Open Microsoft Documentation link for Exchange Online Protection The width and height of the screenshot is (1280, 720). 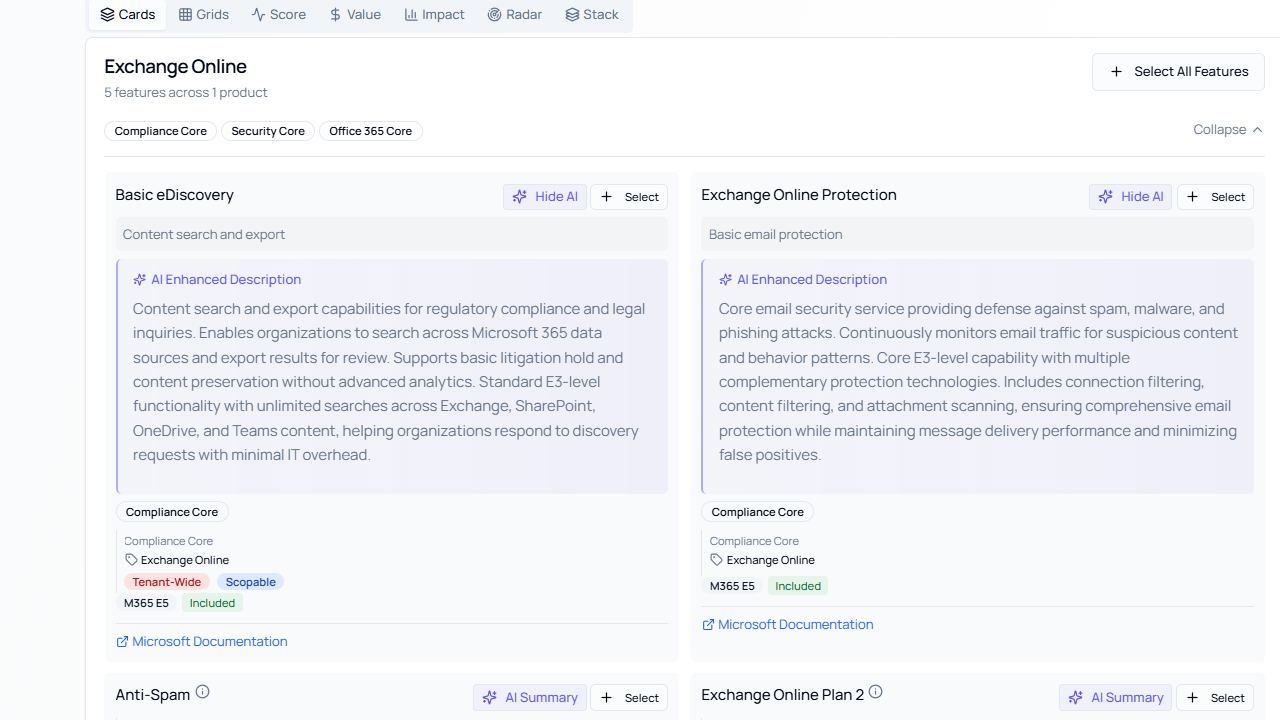tap(788, 625)
